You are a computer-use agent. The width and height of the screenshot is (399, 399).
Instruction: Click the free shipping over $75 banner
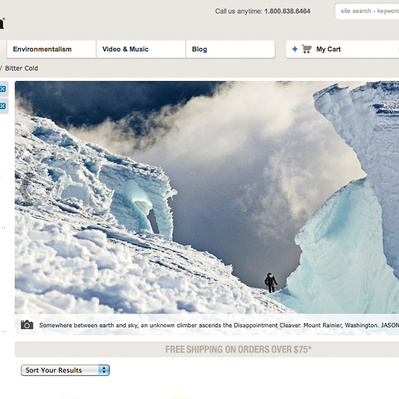coord(238,349)
